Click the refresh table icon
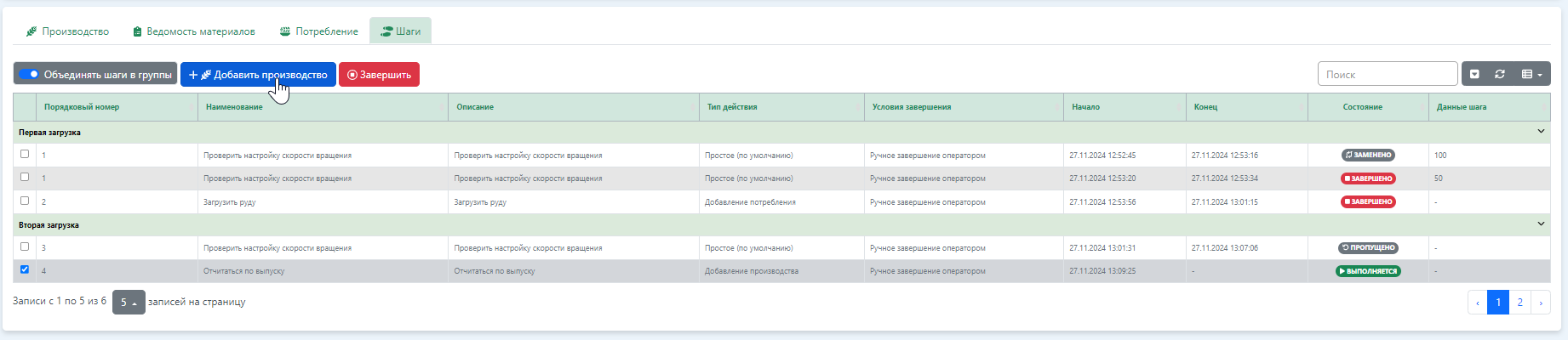Viewport: 1568px width, 340px height. (x=1500, y=75)
